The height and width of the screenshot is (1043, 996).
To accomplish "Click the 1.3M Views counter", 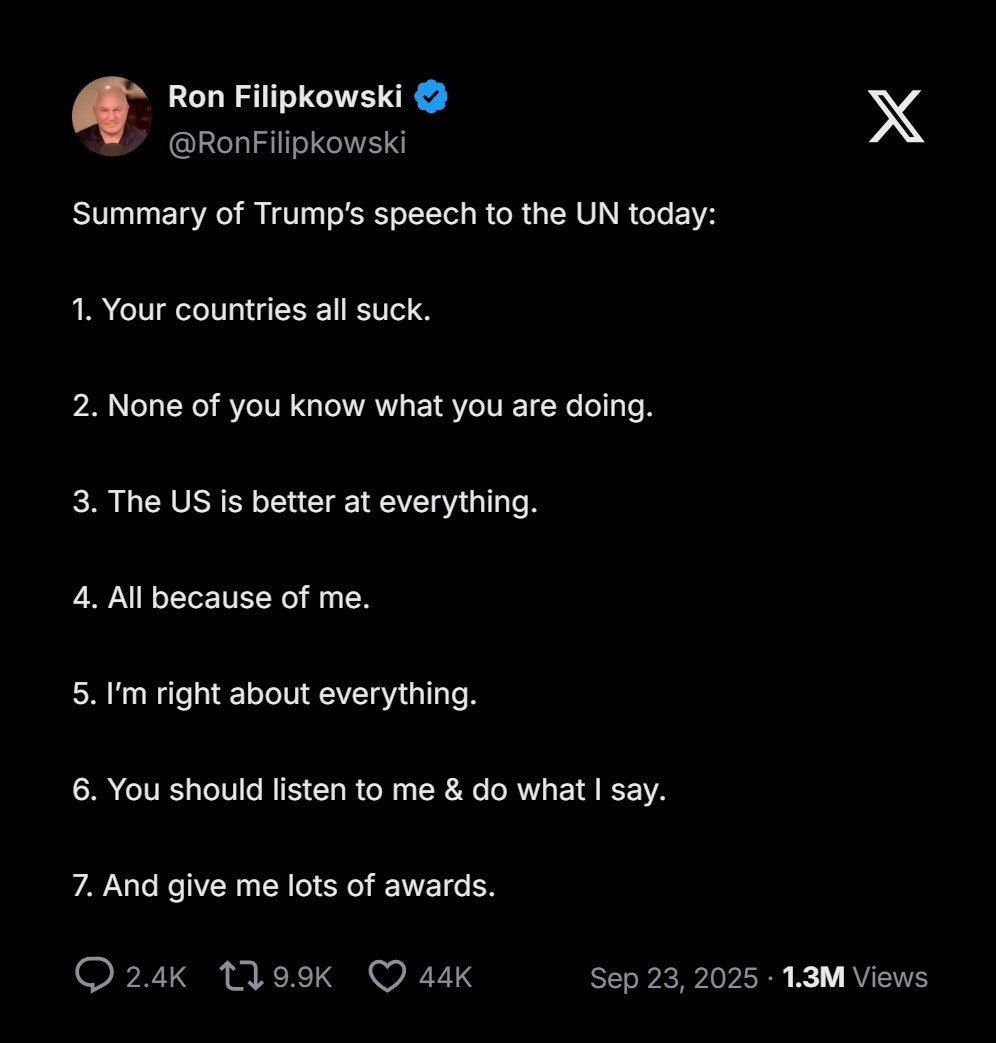I will (855, 977).
